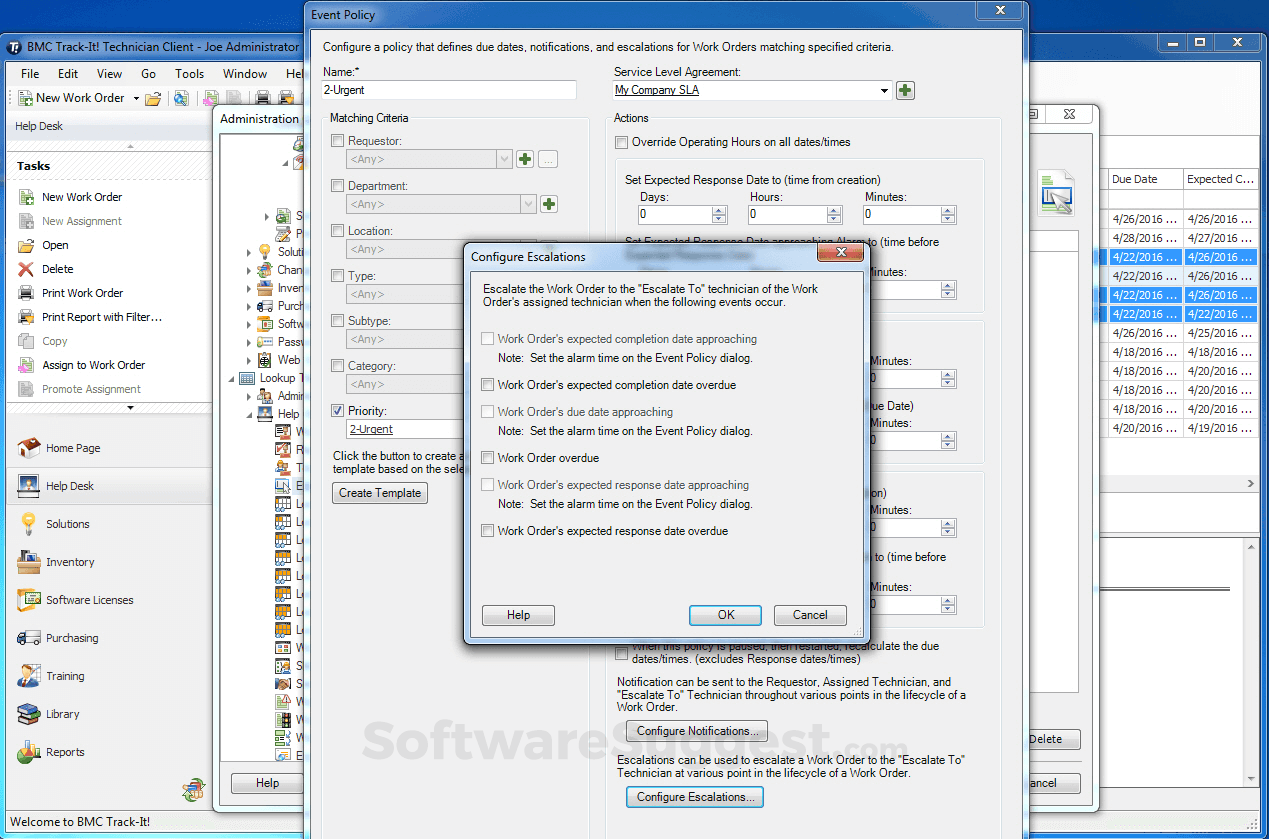Click the Name field containing 2-Urgent
Image resolution: width=1269 pixels, height=839 pixels.
[x=449, y=90]
